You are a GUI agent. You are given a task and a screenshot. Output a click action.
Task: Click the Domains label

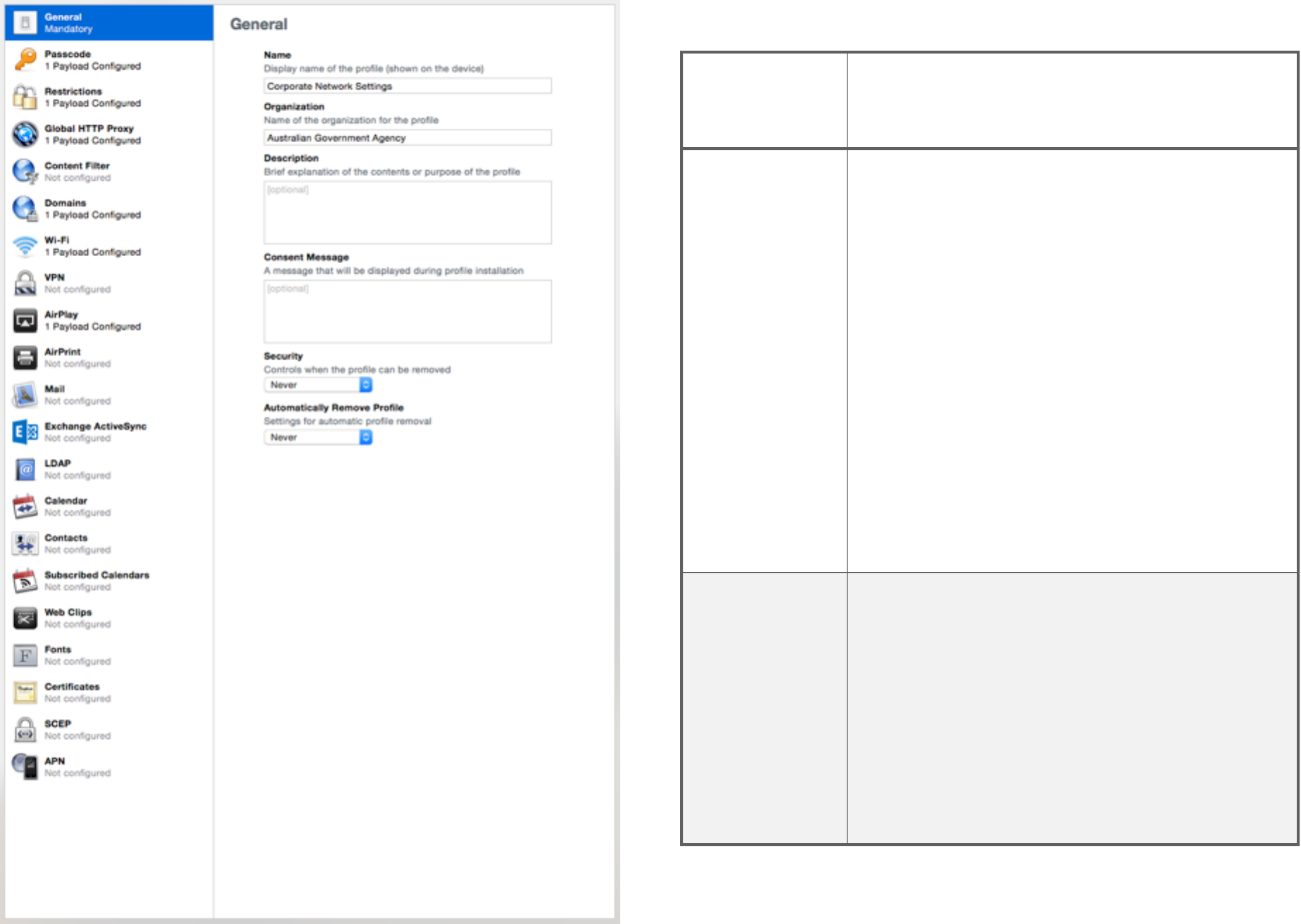coord(65,203)
